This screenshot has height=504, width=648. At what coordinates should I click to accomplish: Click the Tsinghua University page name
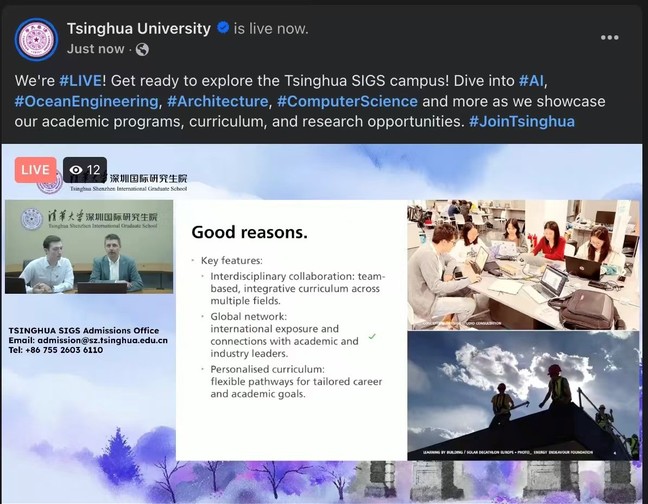139,29
